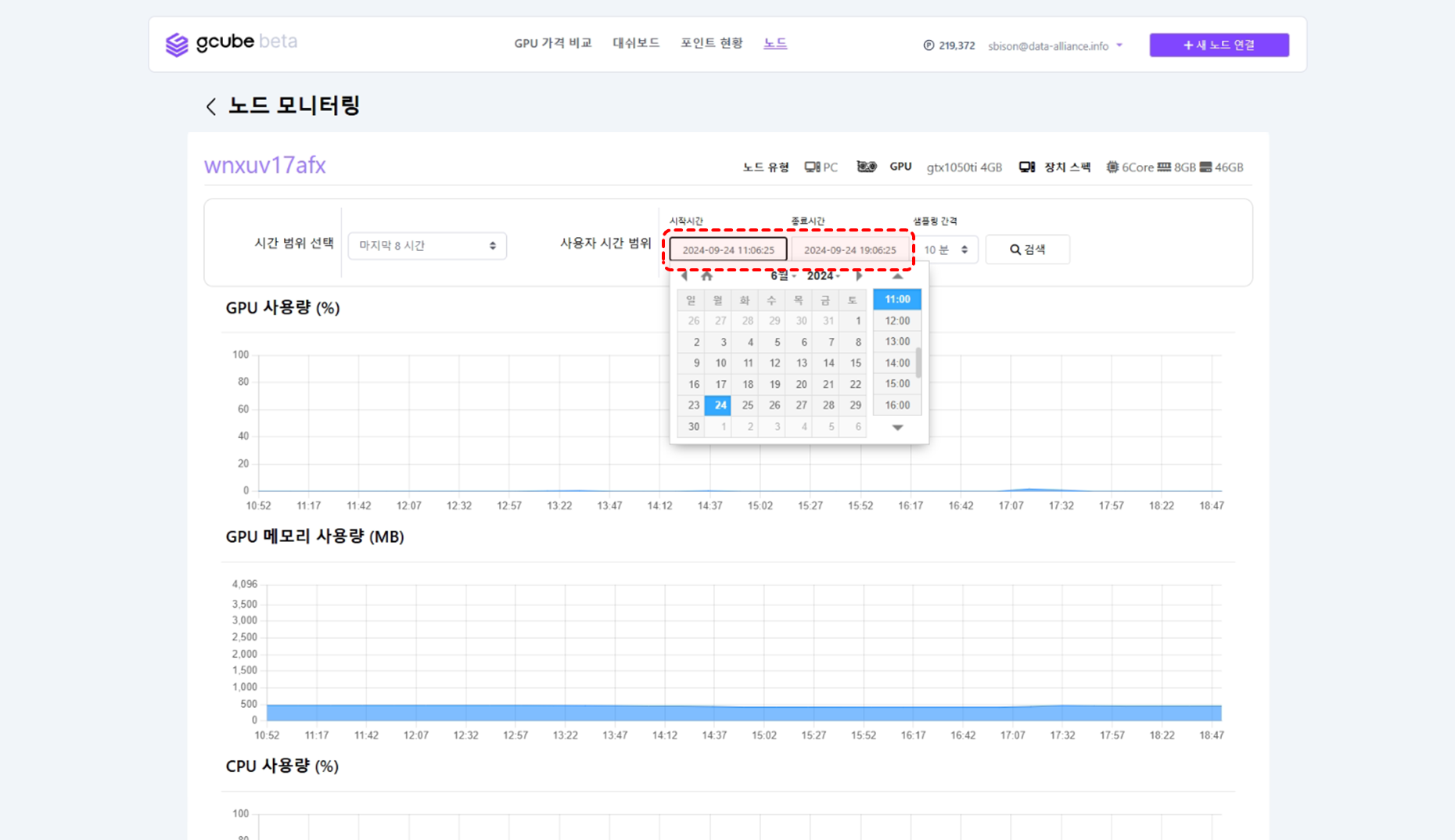Go to next month in calendar
1455x840 pixels.
coord(859,276)
